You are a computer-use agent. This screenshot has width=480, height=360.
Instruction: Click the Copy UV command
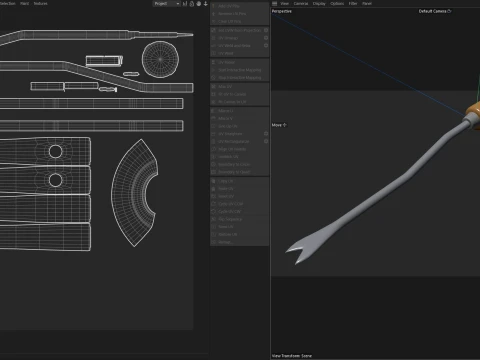[239, 181]
